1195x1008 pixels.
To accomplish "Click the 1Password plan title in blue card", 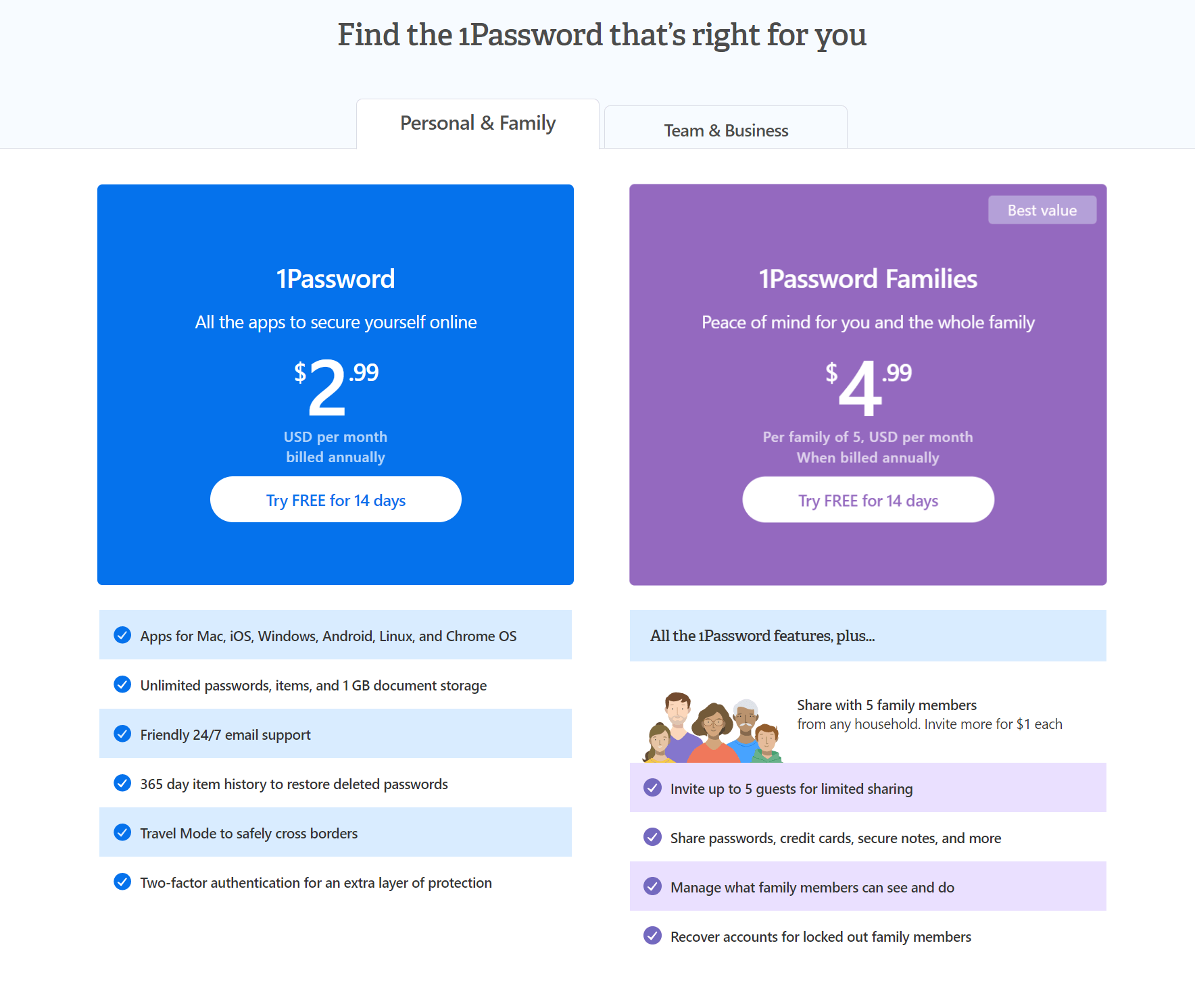I will point(336,279).
